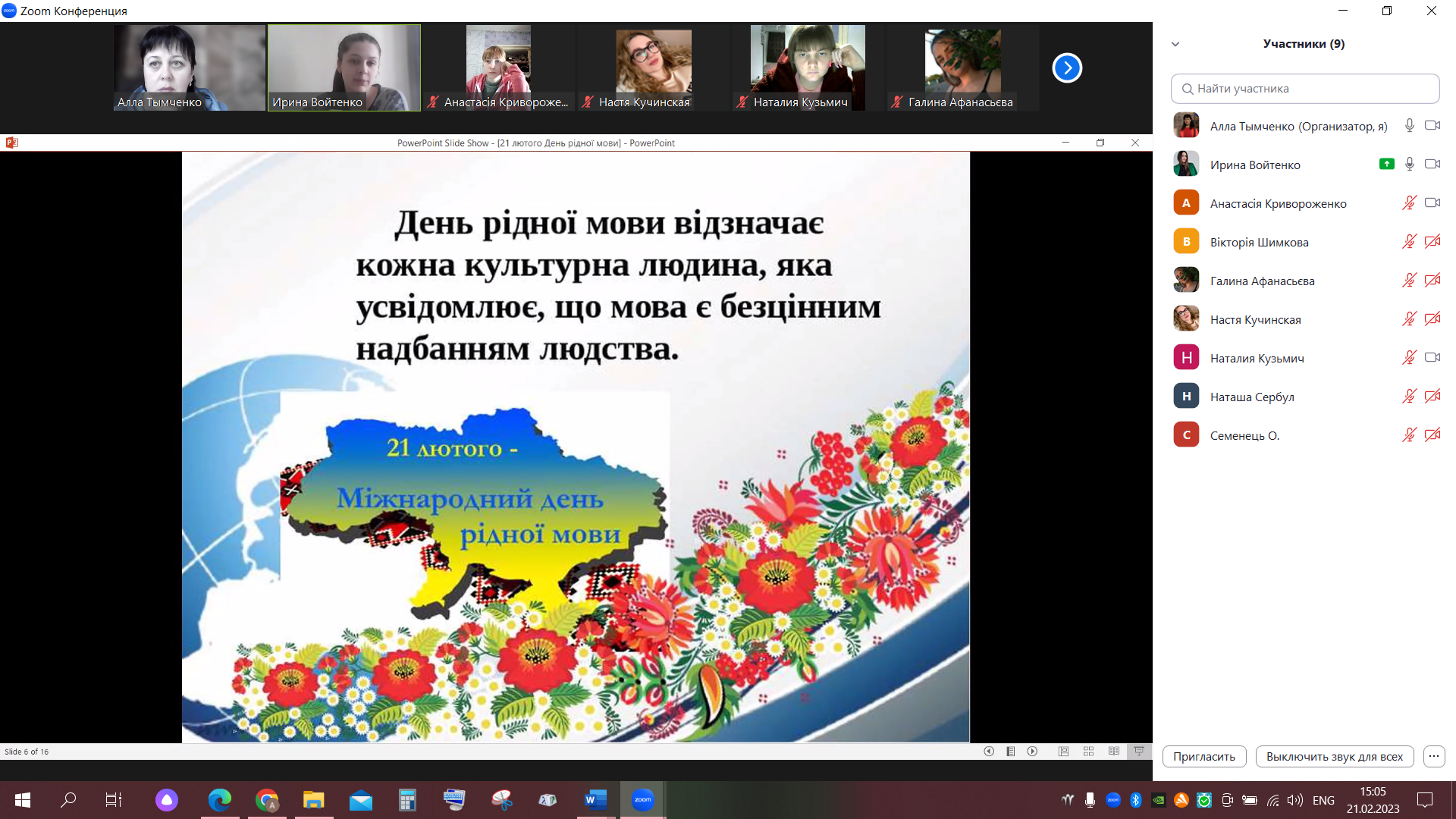Open Word from the taskbar
Viewport: 1456px width, 819px height.
595,800
